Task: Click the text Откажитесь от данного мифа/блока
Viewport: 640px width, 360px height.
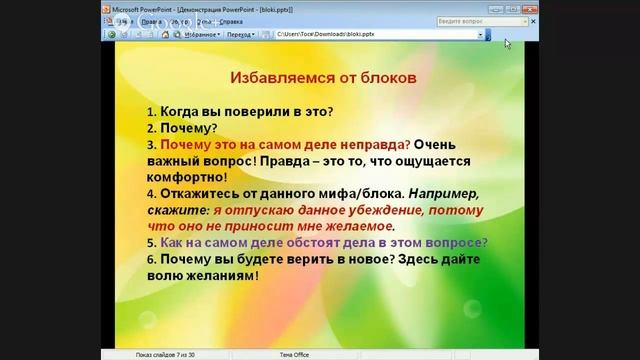Action: point(282,193)
